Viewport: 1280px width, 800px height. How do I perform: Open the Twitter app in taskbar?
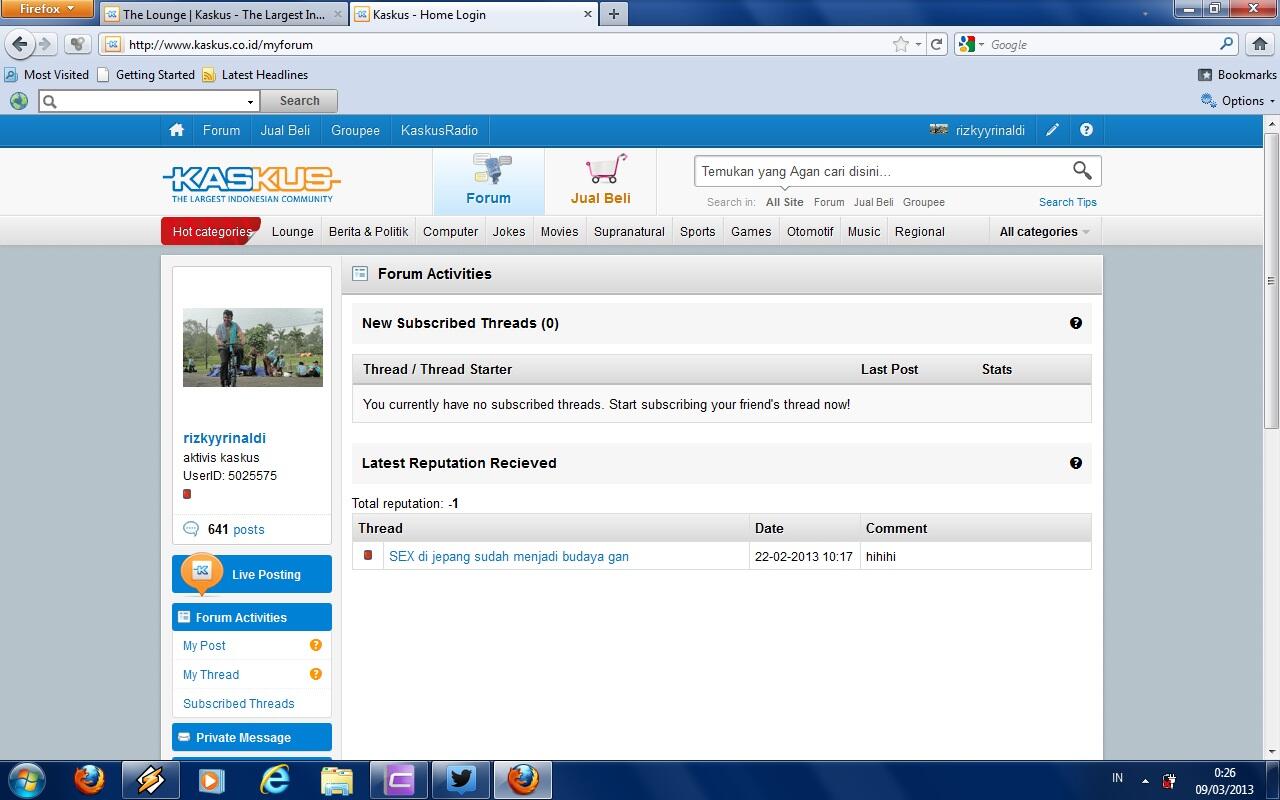[x=461, y=779]
